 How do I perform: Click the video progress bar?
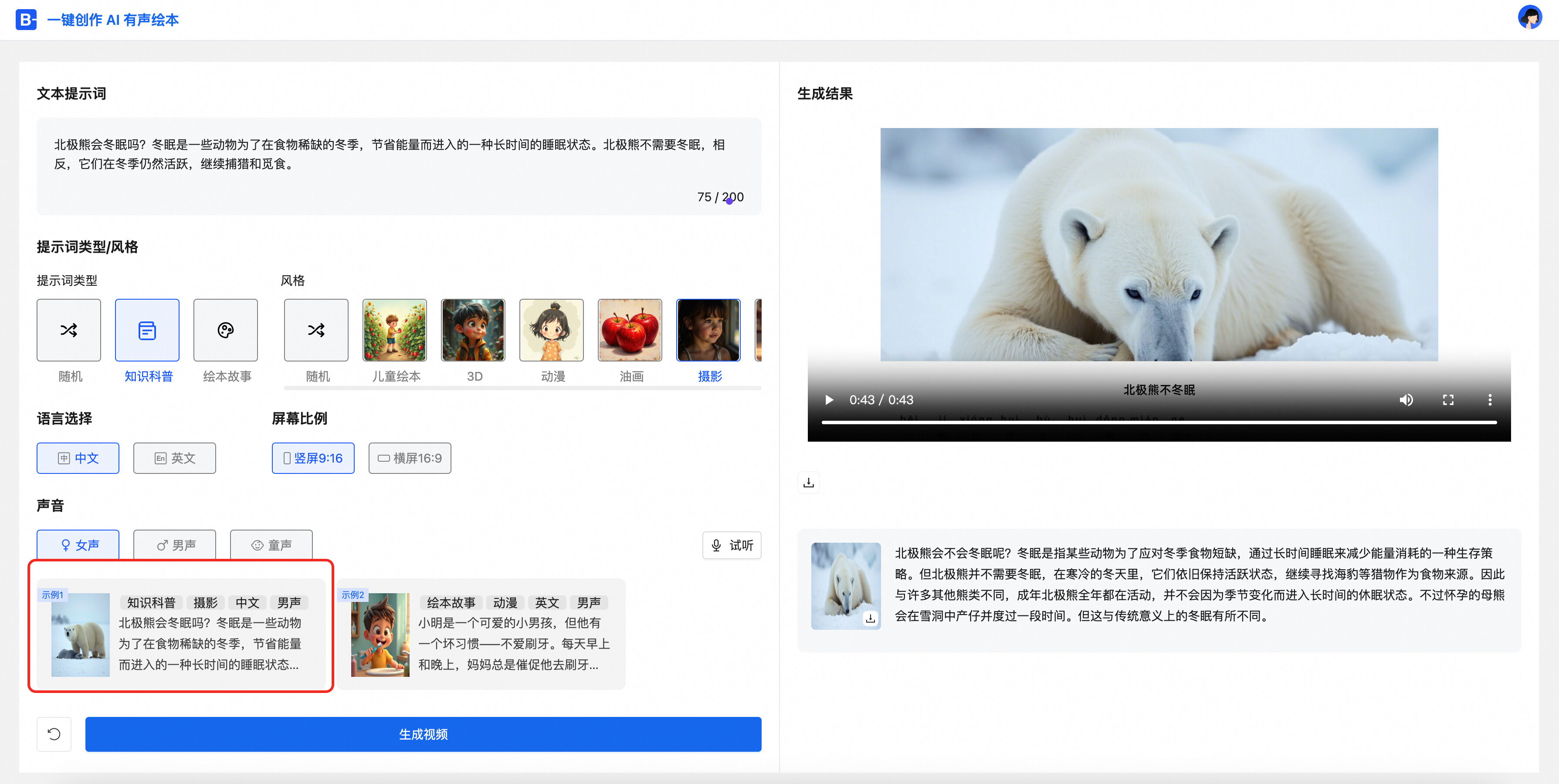[x=1158, y=422]
